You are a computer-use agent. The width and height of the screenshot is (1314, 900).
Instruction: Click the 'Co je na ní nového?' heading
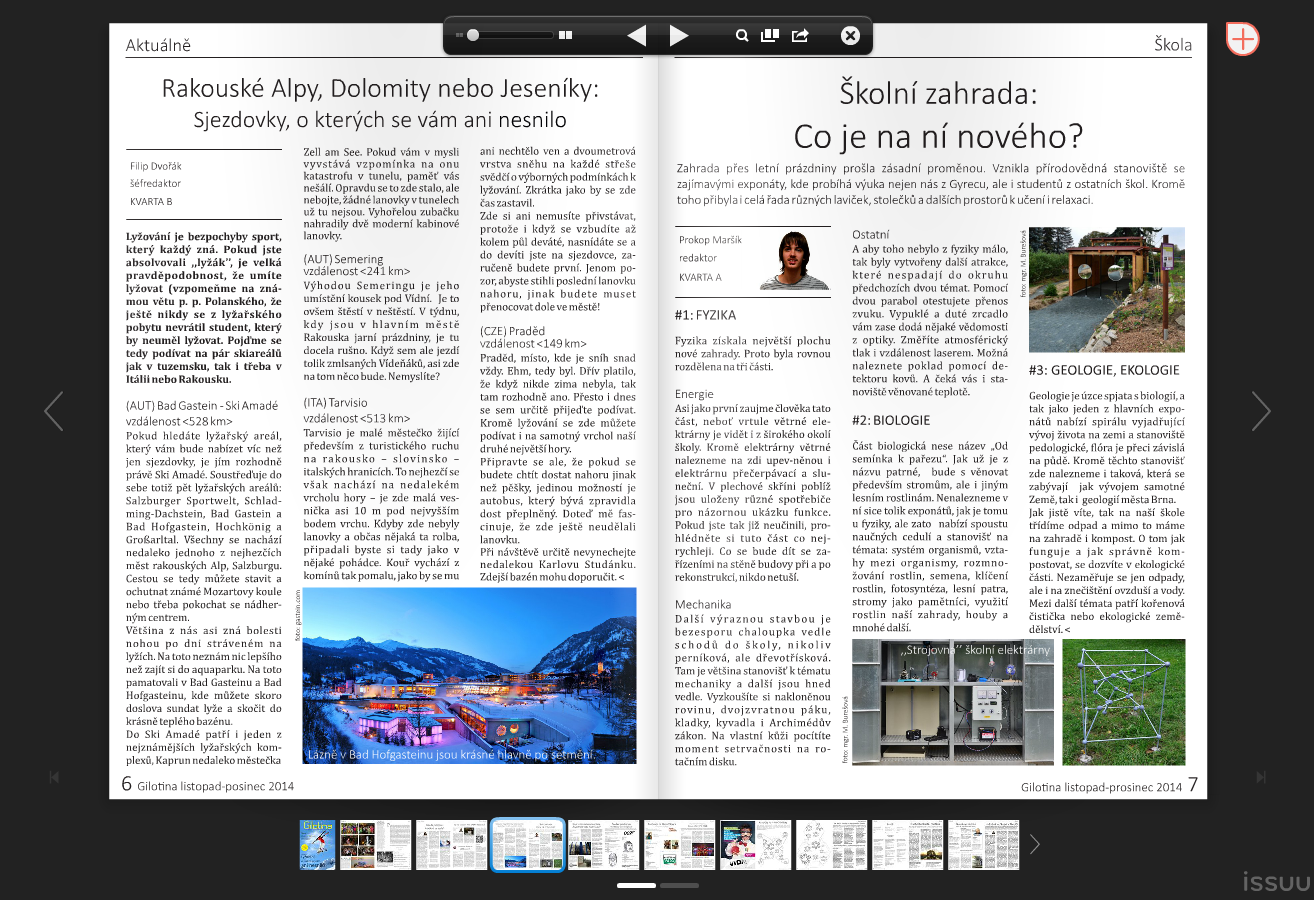938,135
